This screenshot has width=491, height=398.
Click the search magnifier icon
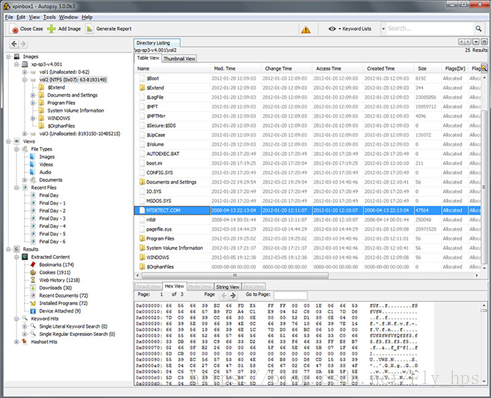pyautogui.click(x=478, y=29)
